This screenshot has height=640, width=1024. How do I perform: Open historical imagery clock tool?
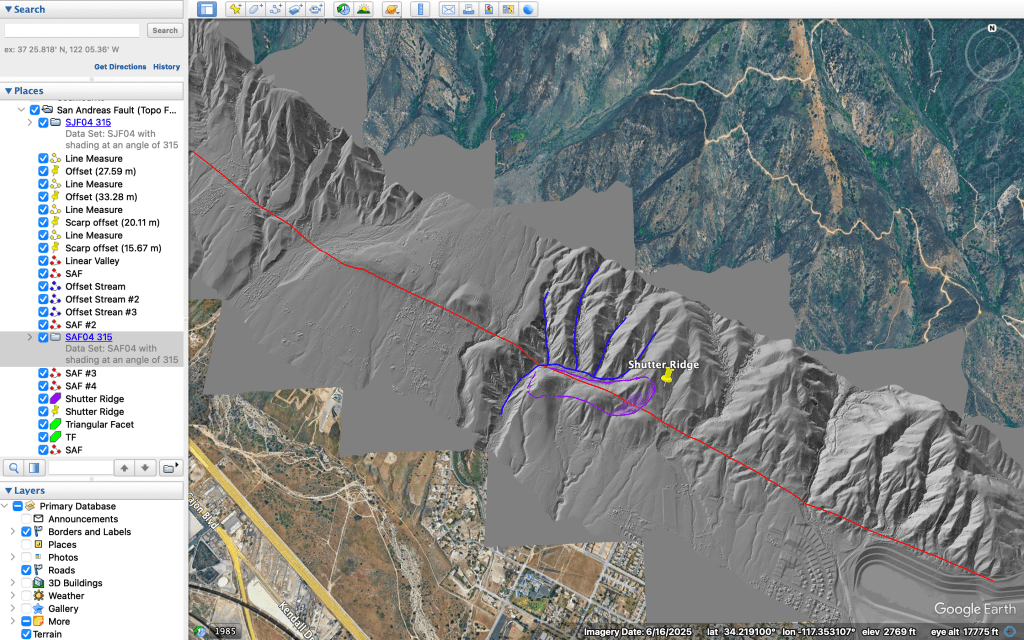(x=344, y=9)
